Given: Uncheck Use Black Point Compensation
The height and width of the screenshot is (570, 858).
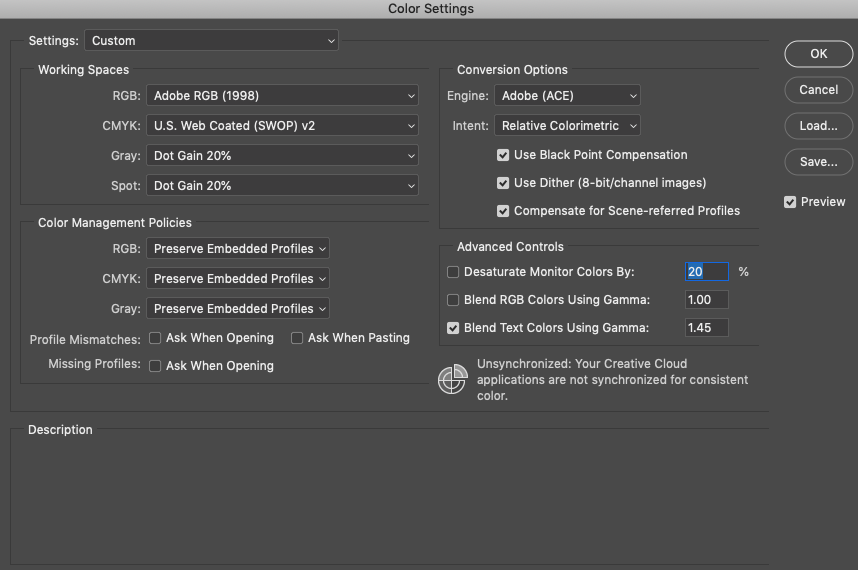Looking at the screenshot, I should [x=504, y=155].
